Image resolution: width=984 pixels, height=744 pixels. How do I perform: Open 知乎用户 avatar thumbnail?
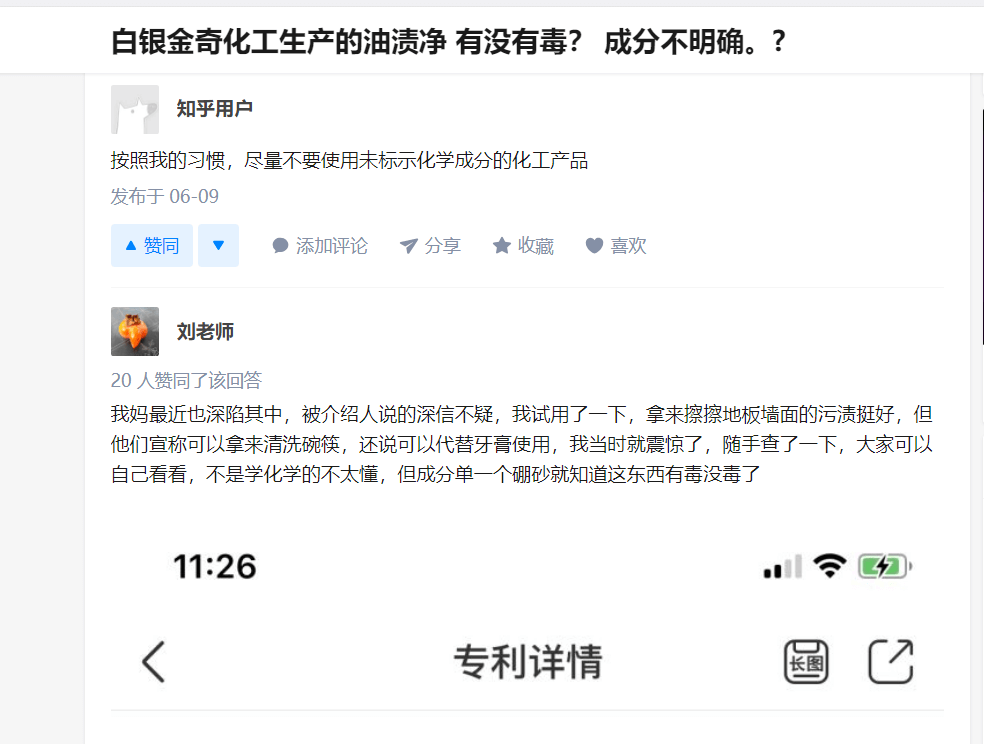pyautogui.click(x=135, y=109)
